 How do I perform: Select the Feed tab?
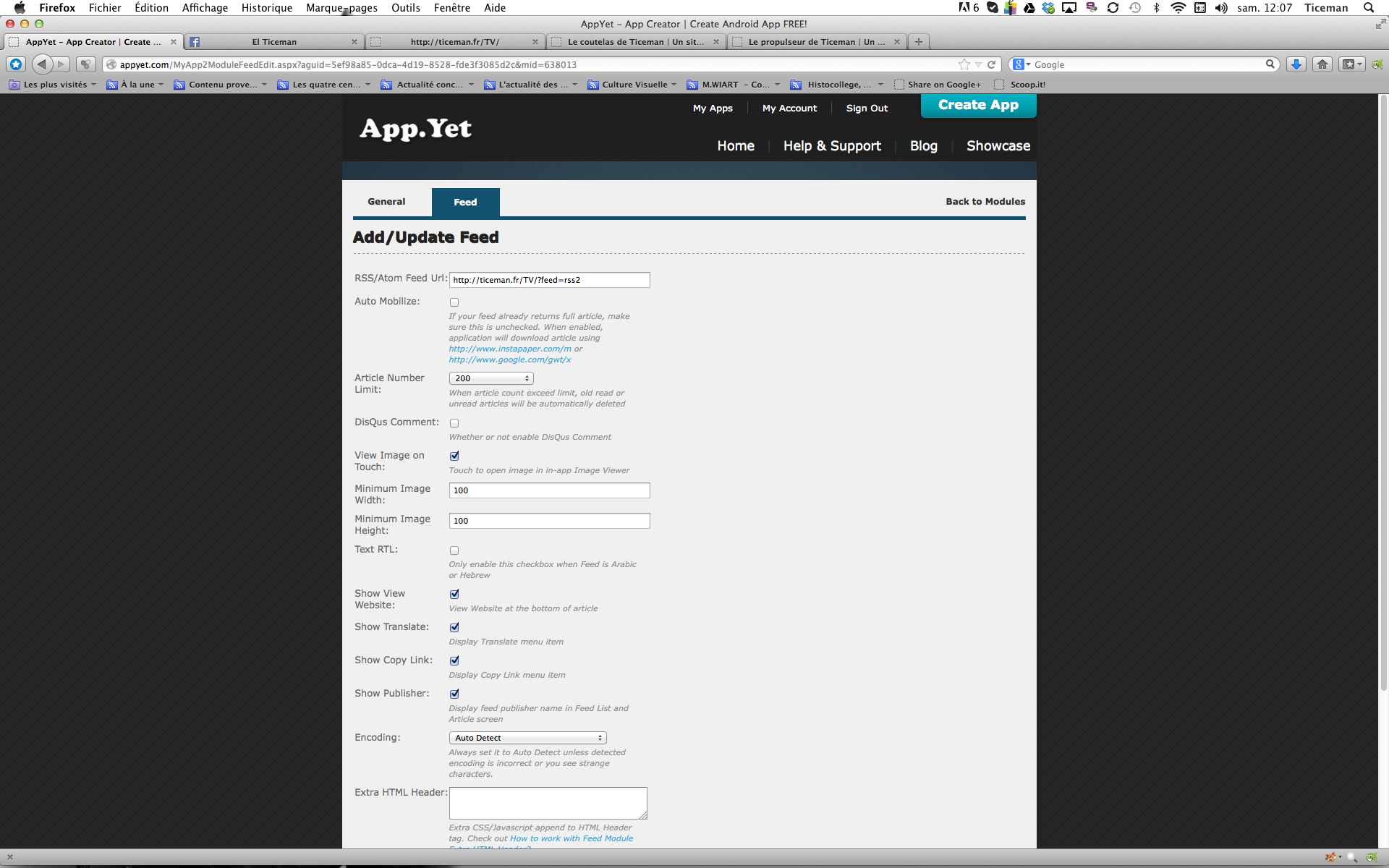[465, 203]
